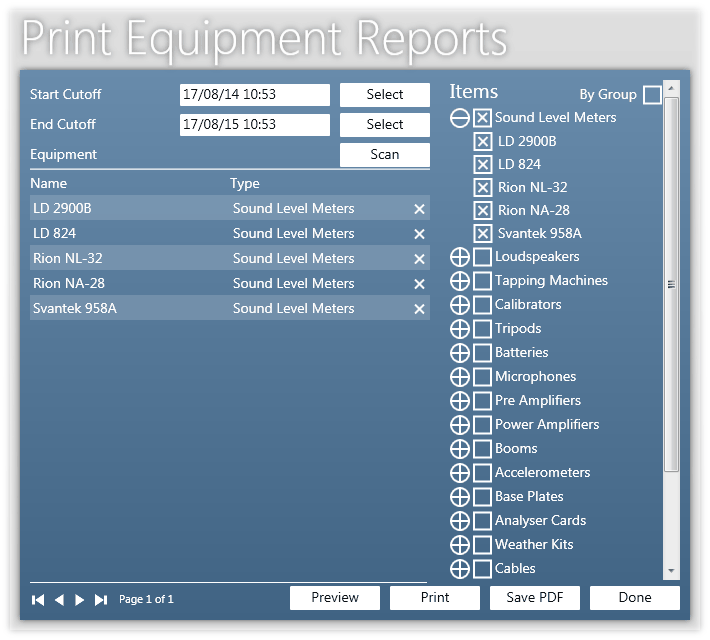
Task: Click the Save PDF button
Action: (535, 598)
